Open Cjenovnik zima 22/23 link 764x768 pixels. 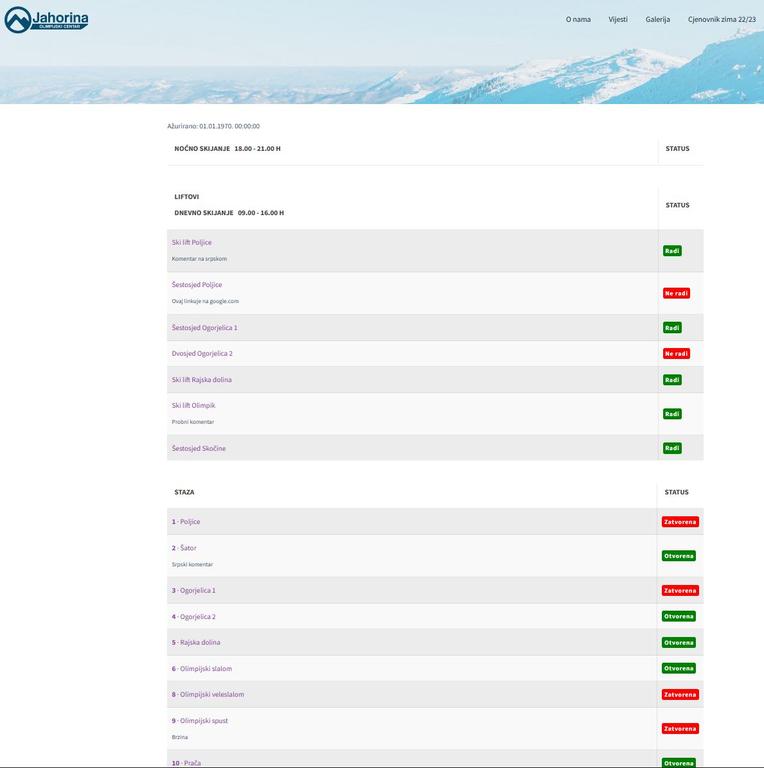coord(721,19)
